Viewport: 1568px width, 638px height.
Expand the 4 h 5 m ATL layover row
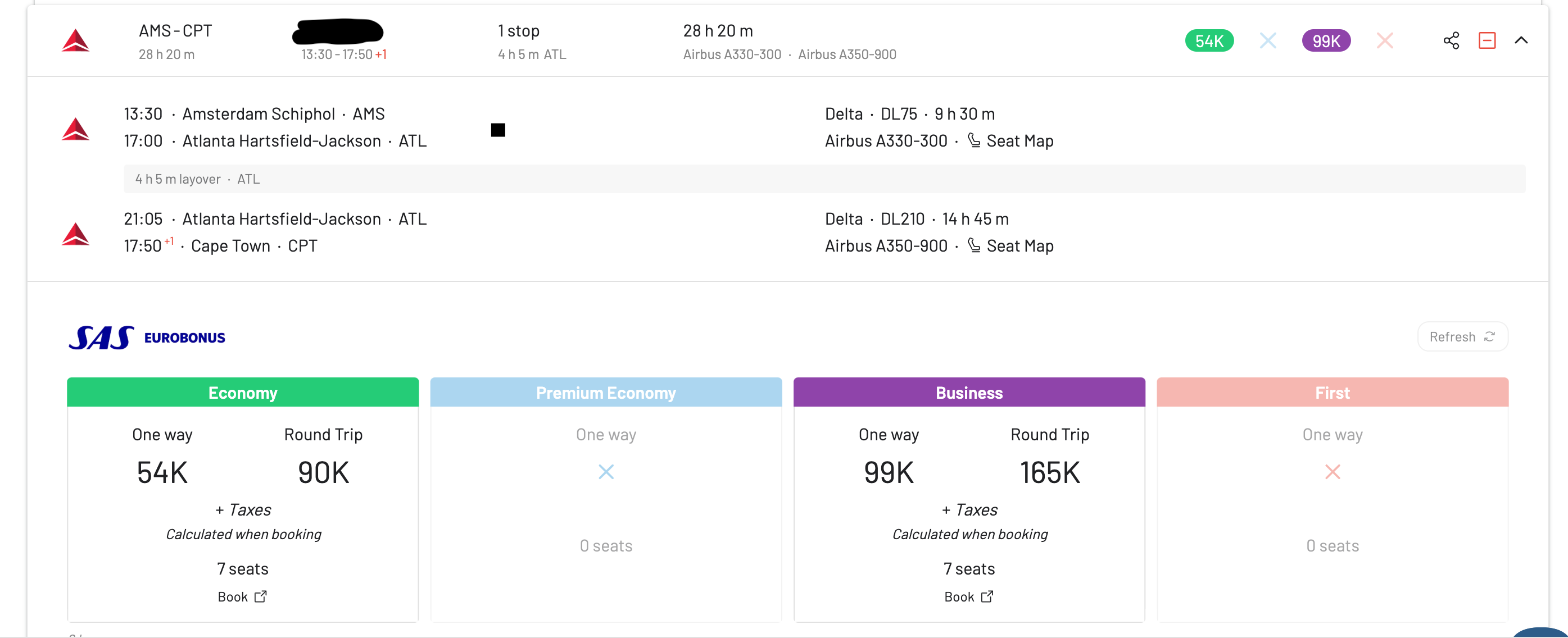197,178
